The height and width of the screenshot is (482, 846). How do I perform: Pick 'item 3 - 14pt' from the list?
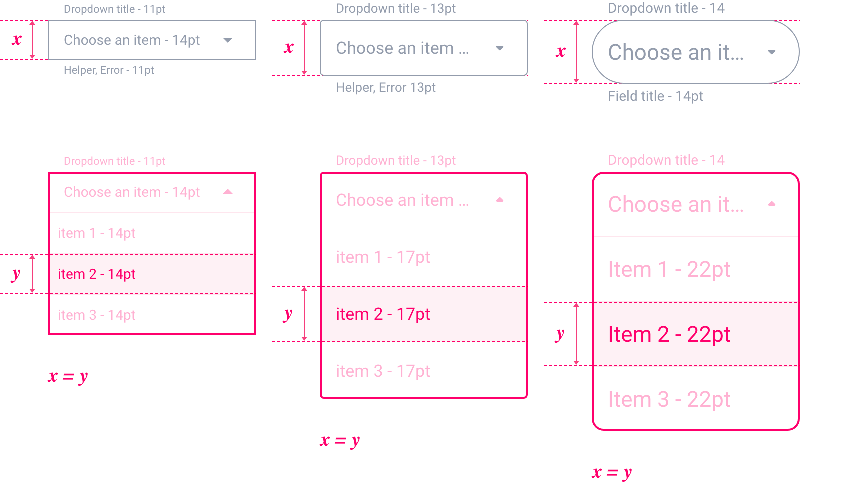click(x=97, y=315)
